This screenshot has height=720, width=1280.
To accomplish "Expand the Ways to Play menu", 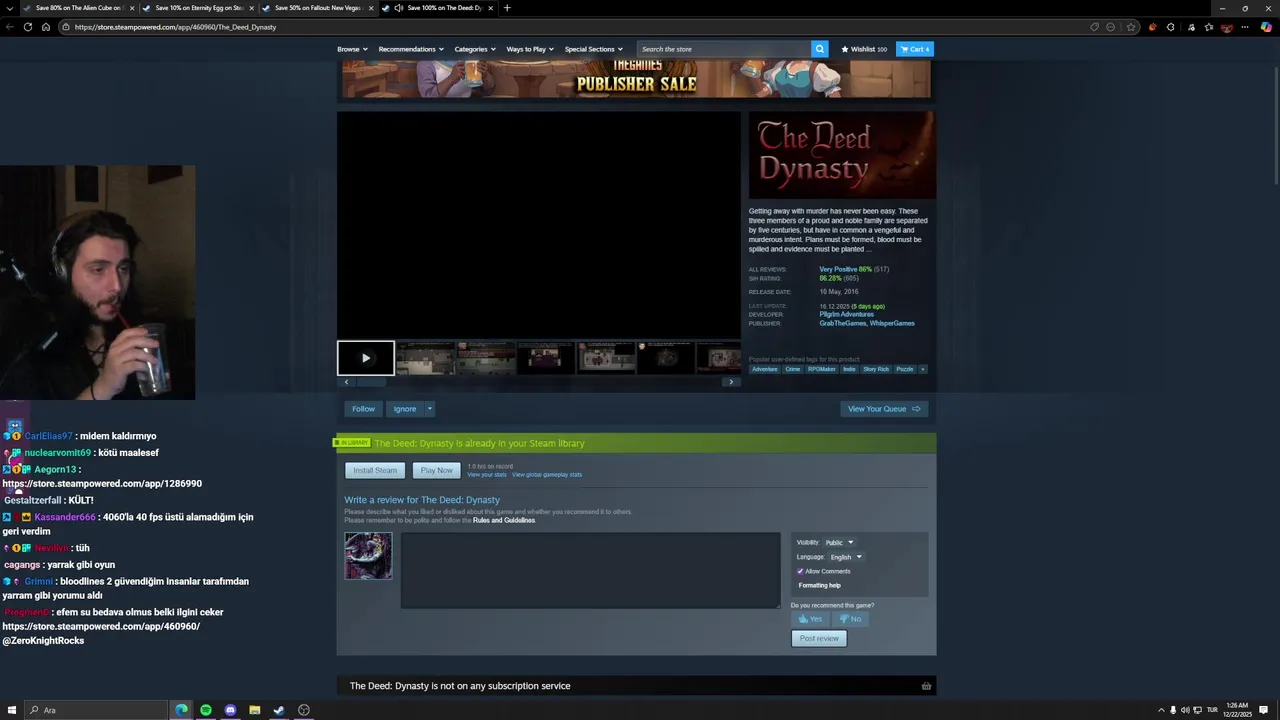I will point(530,49).
